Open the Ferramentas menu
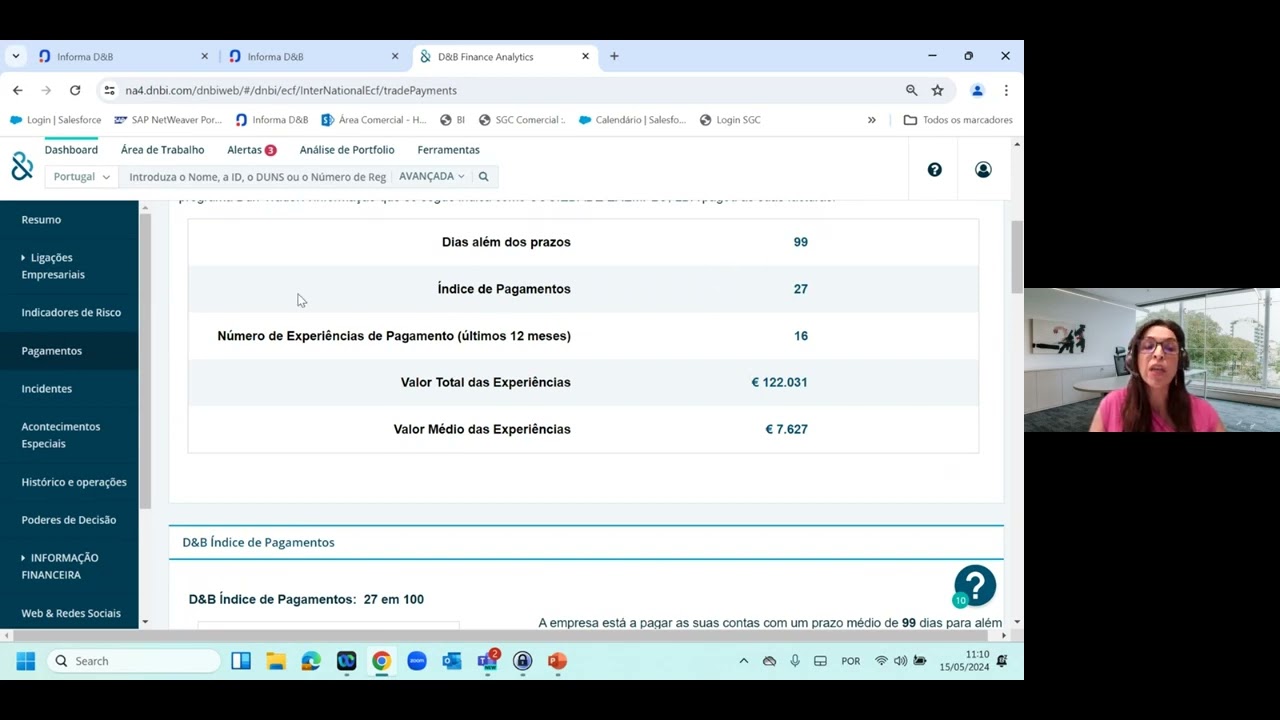Screen dimensions: 1280x720 (448, 150)
